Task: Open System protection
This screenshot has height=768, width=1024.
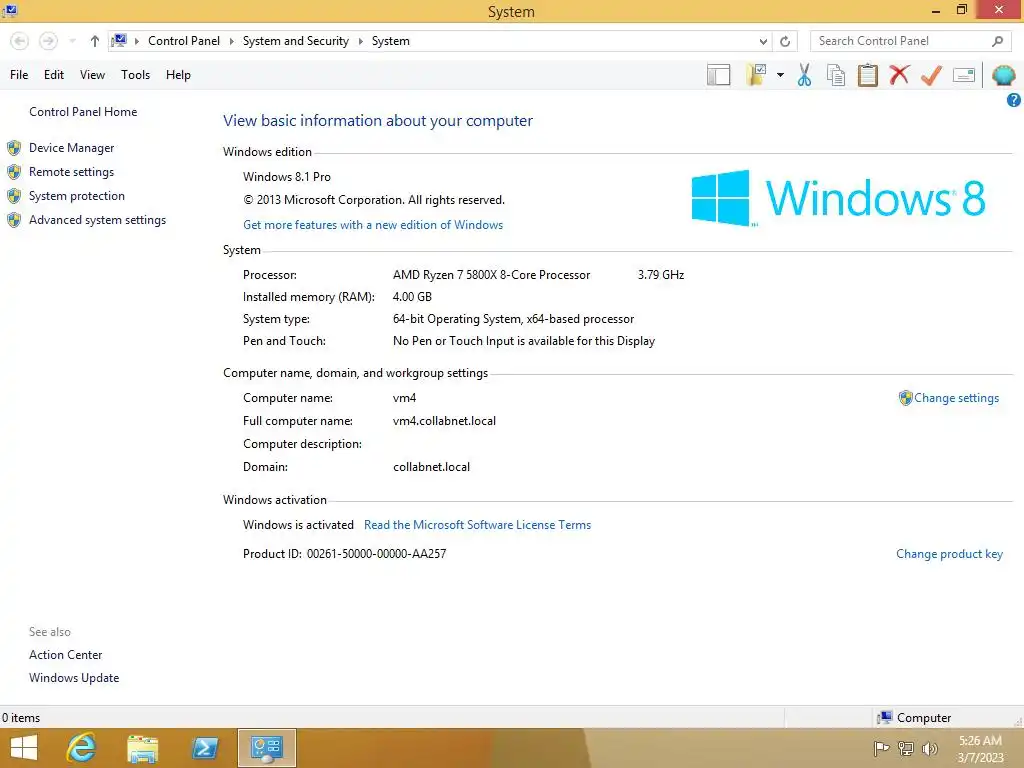Action: pyautogui.click(x=76, y=196)
